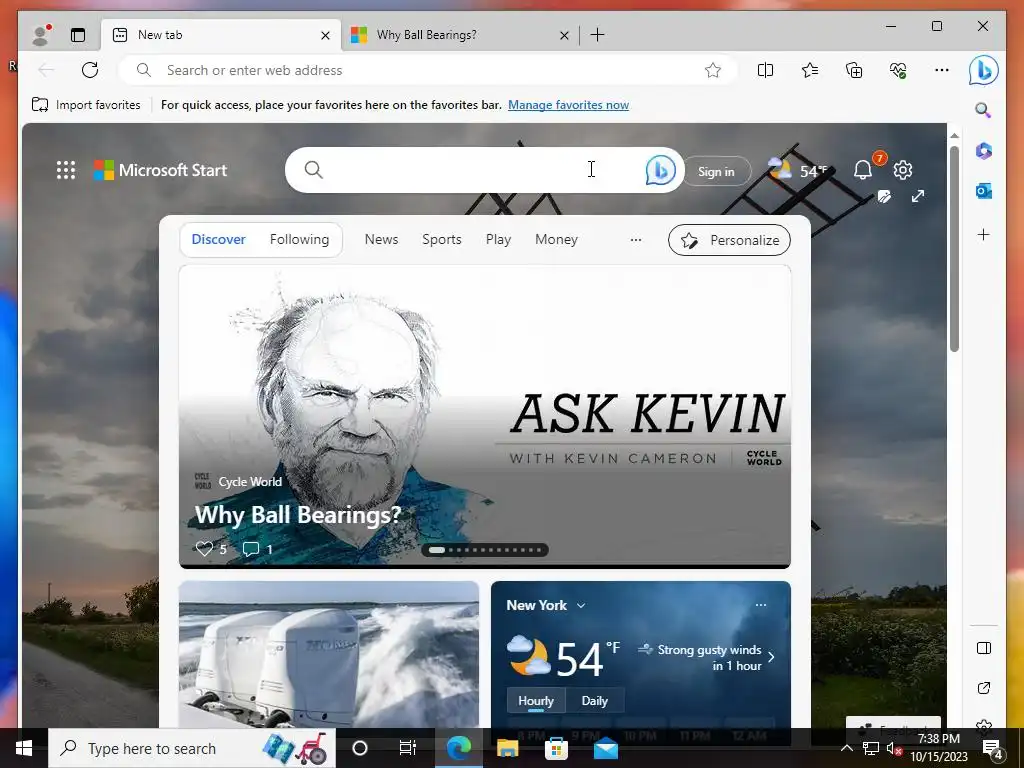1024x768 pixels.
Task: Click edit background icon
Action: tap(884, 196)
